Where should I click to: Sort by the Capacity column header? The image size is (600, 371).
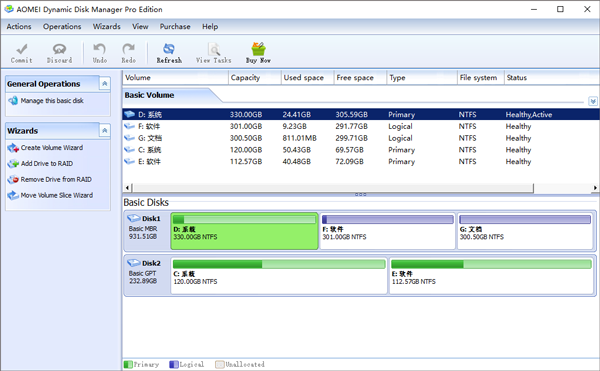click(255, 78)
